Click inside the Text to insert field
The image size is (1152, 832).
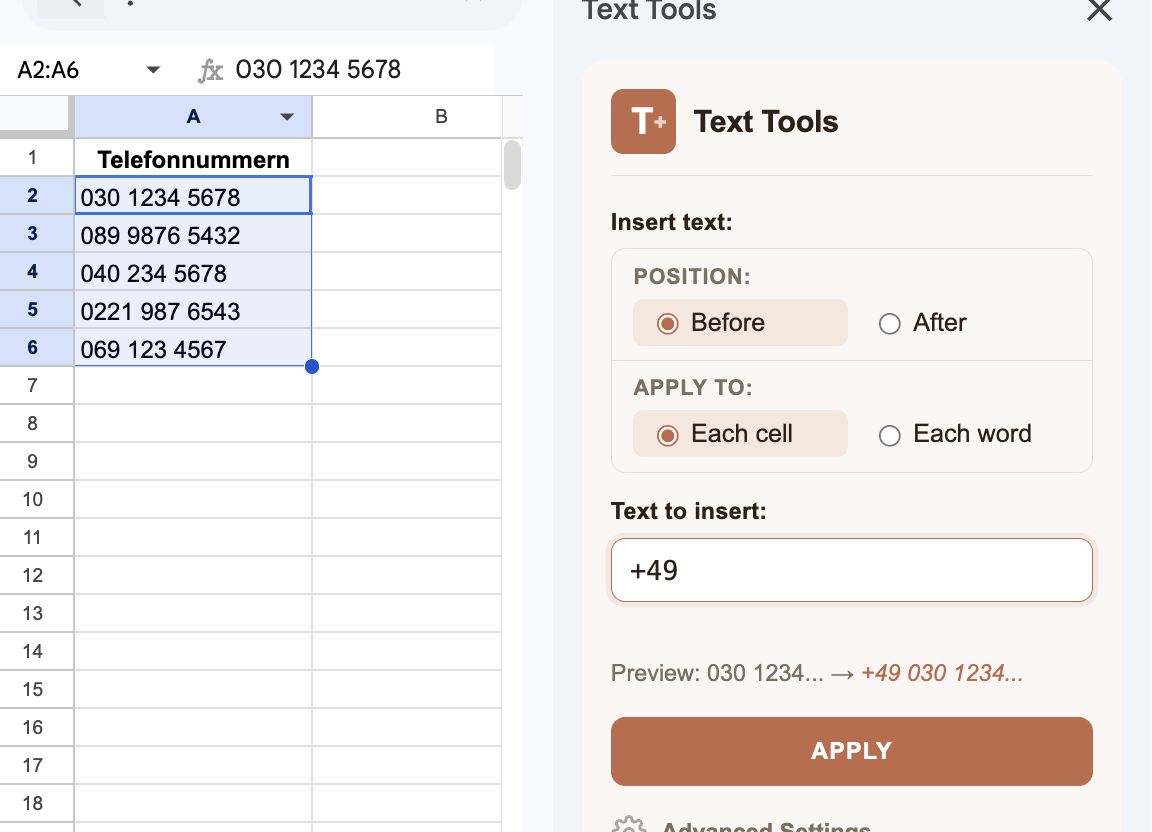click(852, 570)
